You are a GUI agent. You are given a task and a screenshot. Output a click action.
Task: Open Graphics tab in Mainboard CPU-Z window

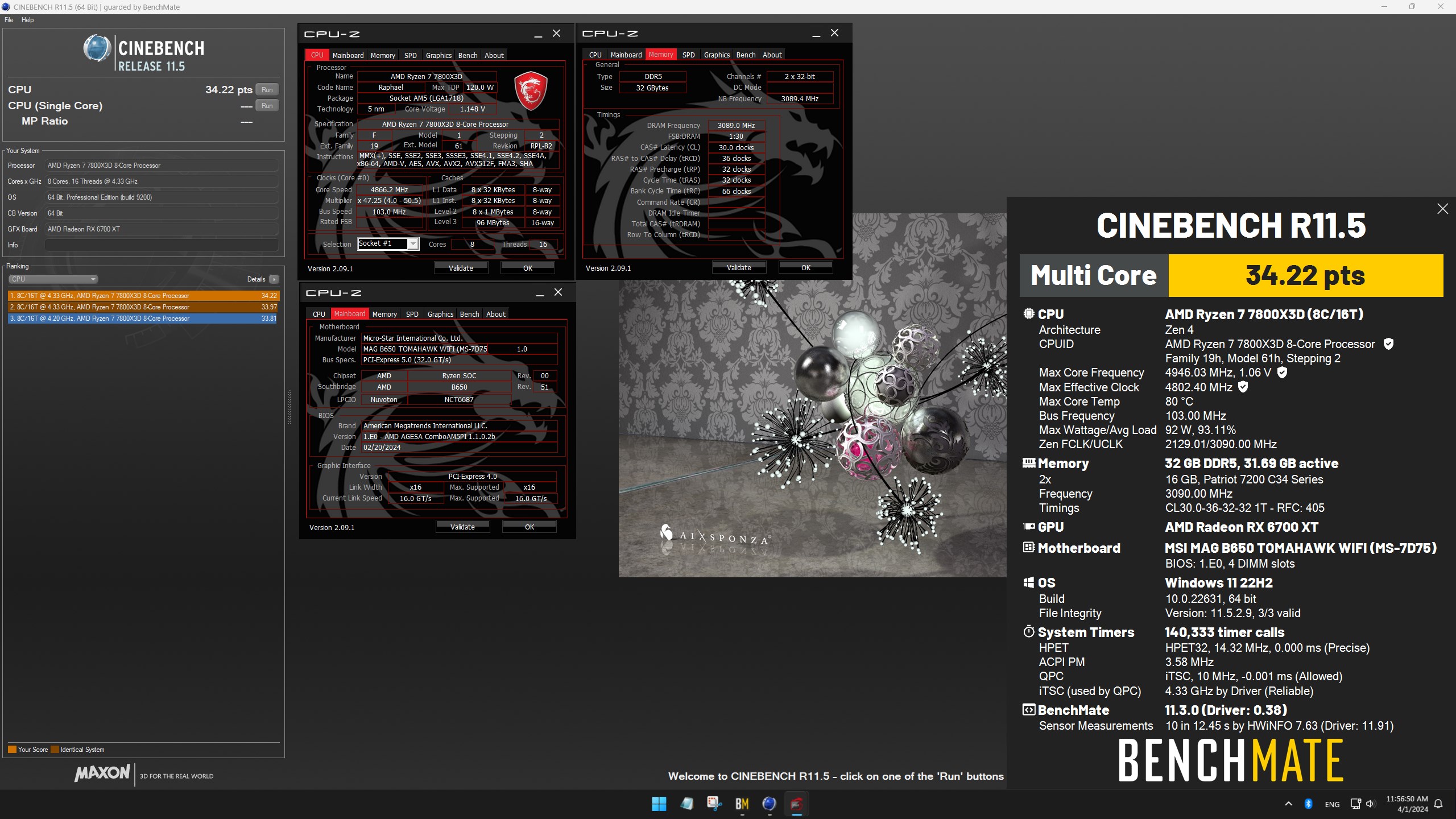pyautogui.click(x=440, y=314)
